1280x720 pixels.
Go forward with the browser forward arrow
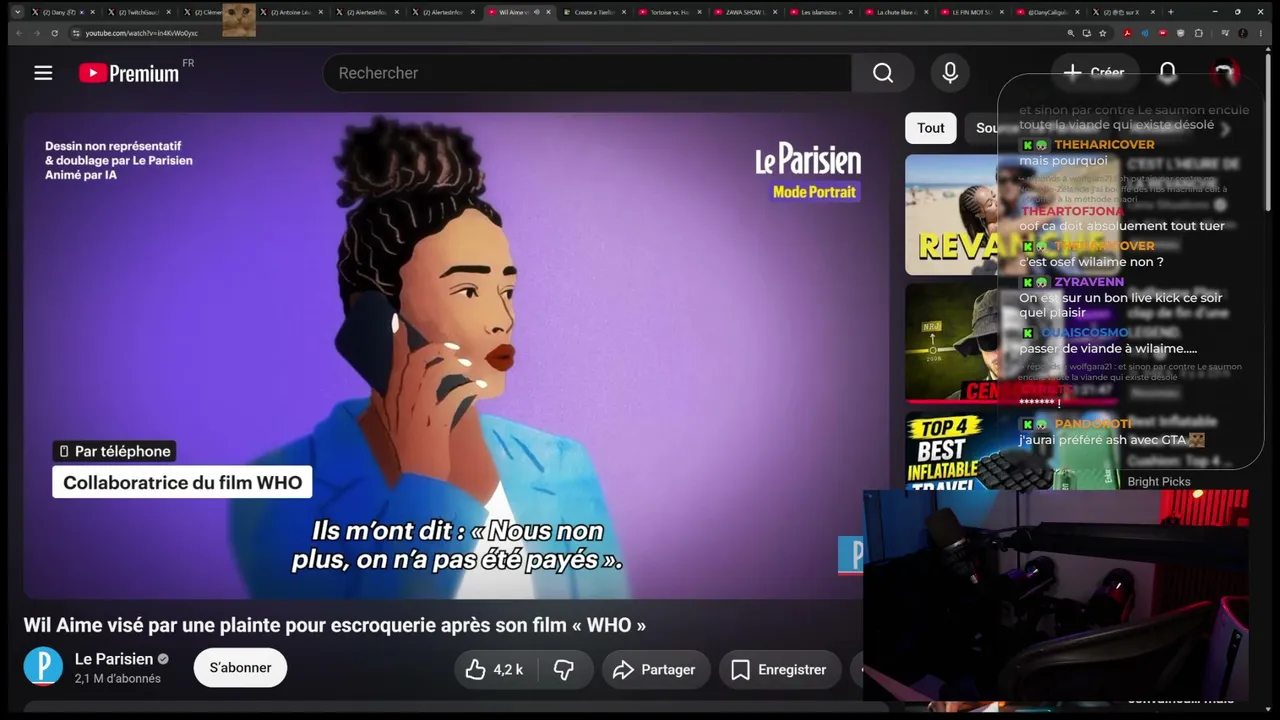tap(38, 33)
